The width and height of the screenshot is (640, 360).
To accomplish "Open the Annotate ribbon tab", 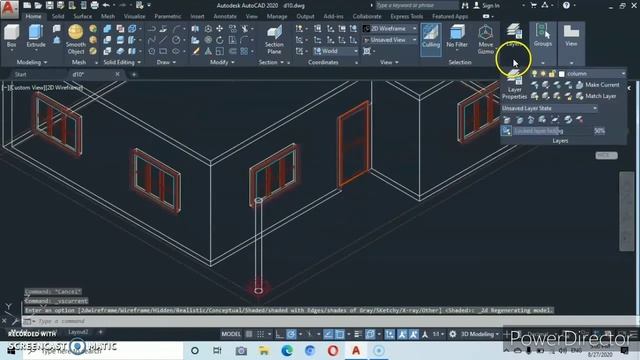I will coord(225,16).
